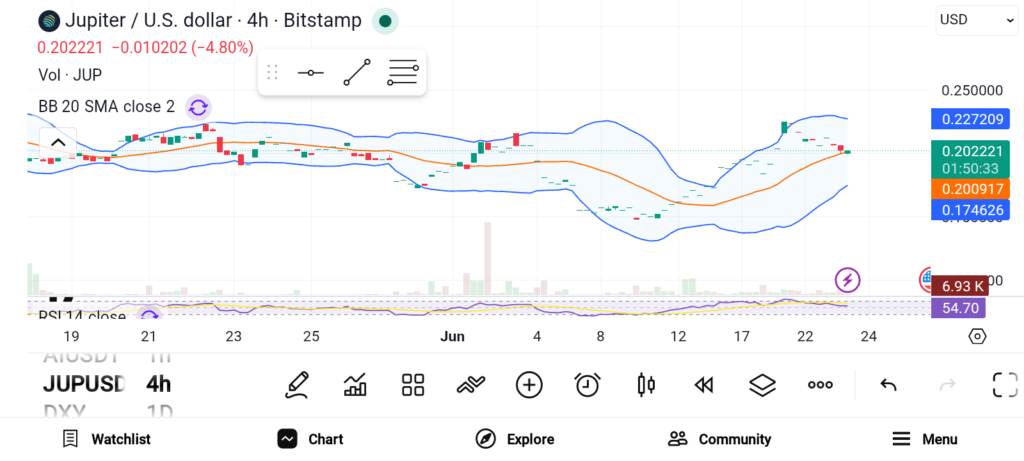The image size is (1024, 461).
Task: Select the trend line drawing tool
Action: [x=357, y=72]
